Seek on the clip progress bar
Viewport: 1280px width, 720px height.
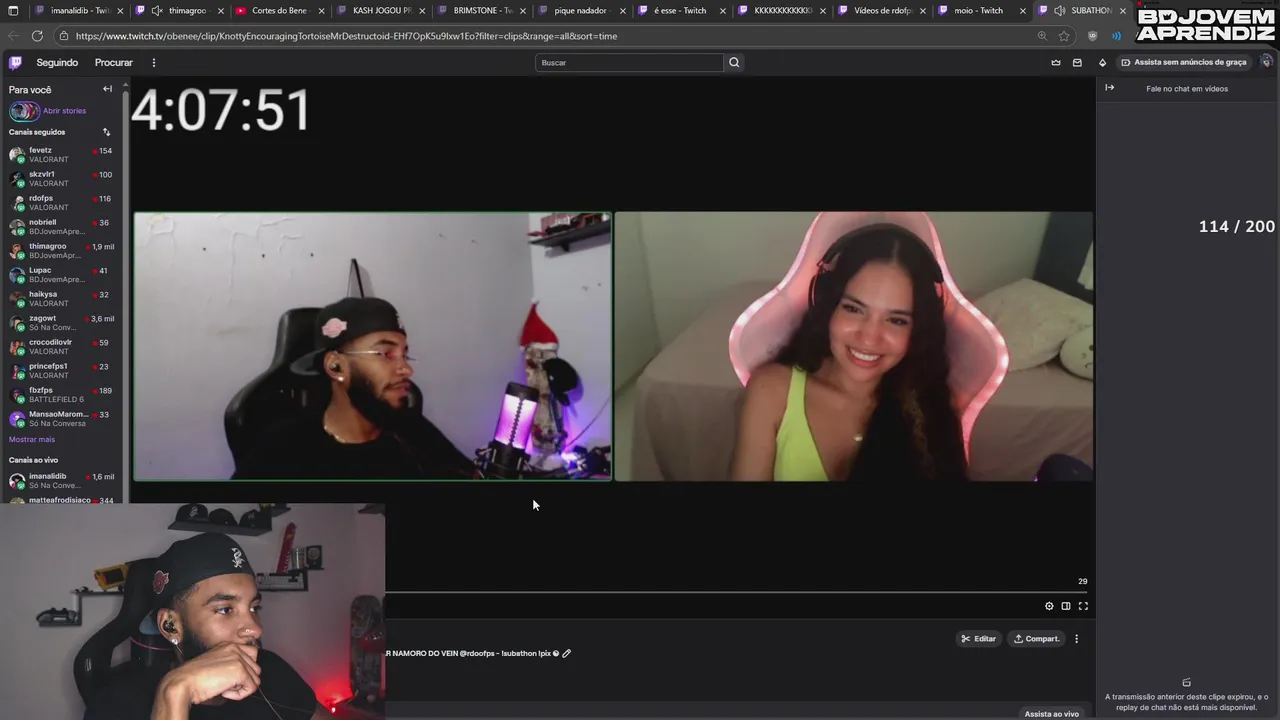738,593
